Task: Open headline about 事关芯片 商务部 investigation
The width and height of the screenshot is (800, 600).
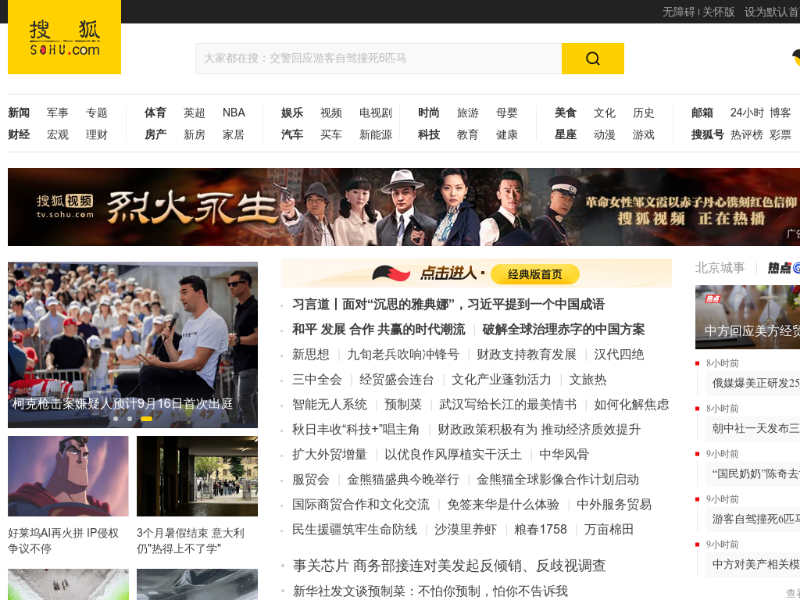Action: [x=449, y=565]
